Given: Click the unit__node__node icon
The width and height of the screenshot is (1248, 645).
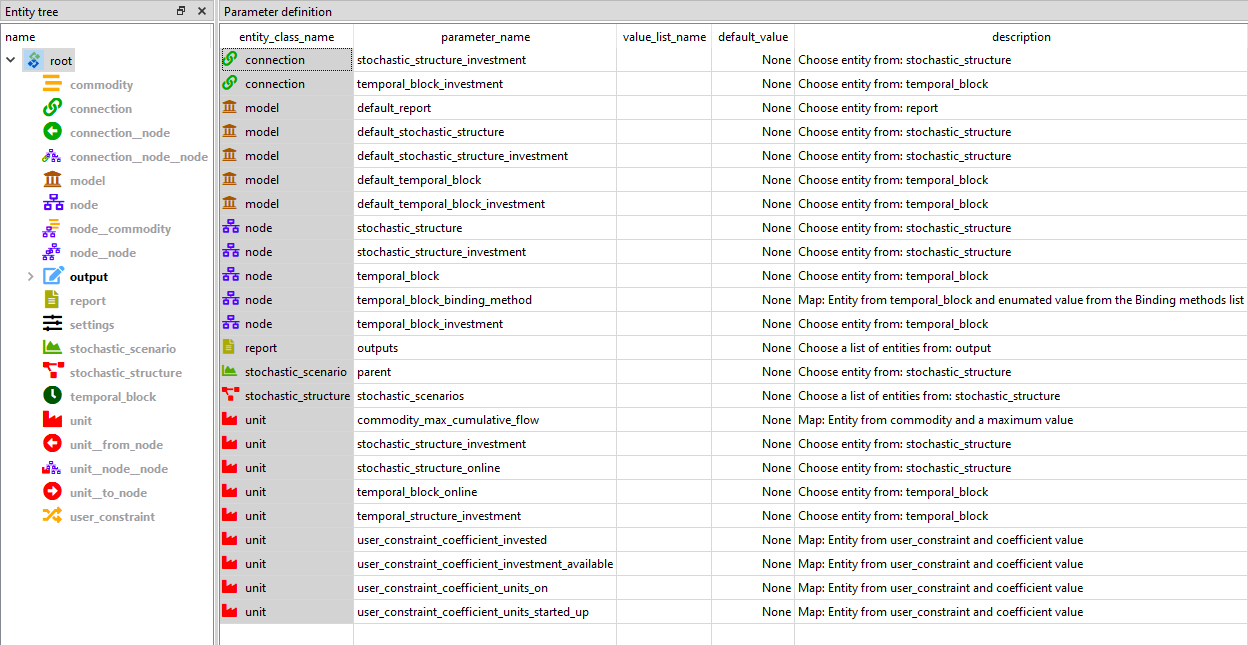Looking at the screenshot, I should tap(52, 469).
